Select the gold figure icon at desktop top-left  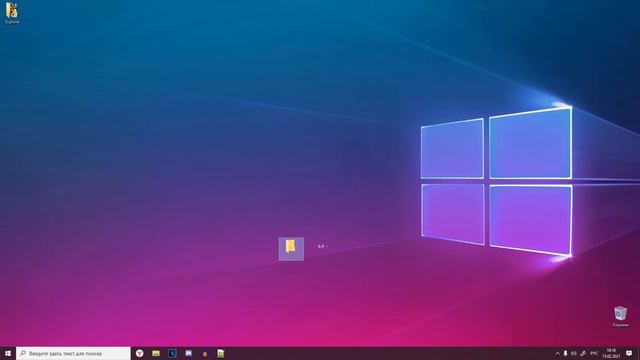(12, 13)
